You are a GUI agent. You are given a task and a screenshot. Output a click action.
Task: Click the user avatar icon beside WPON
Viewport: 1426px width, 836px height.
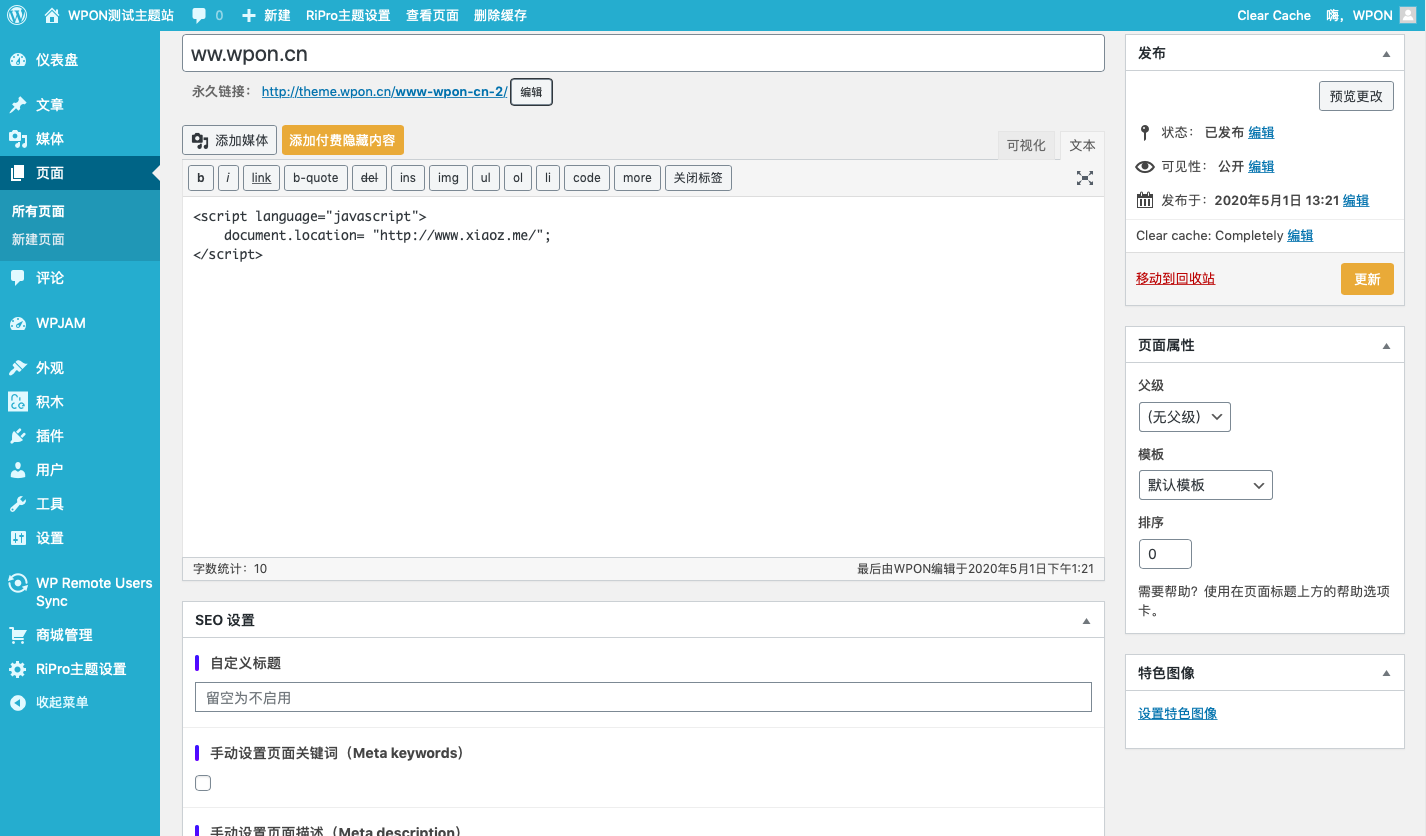(1407, 15)
